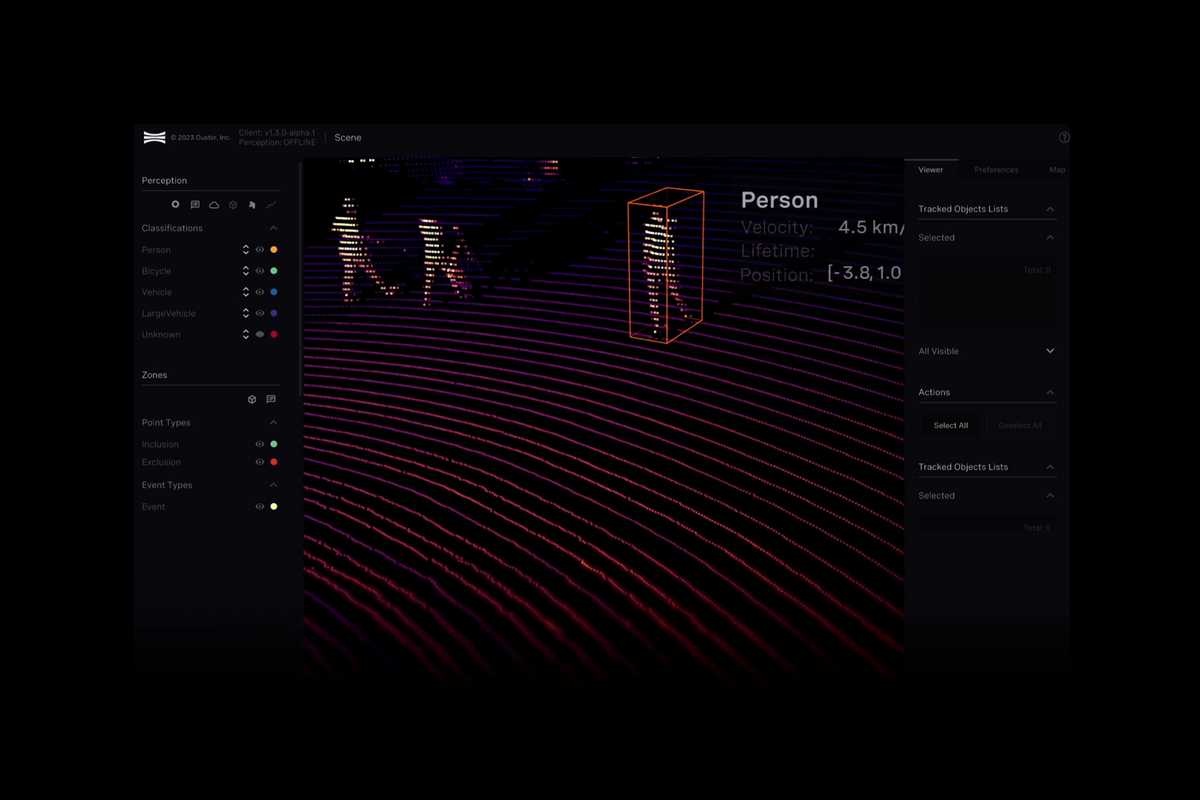Viewport: 1200px width, 800px height.
Task: Collapse the Point Types section
Action: [274, 423]
